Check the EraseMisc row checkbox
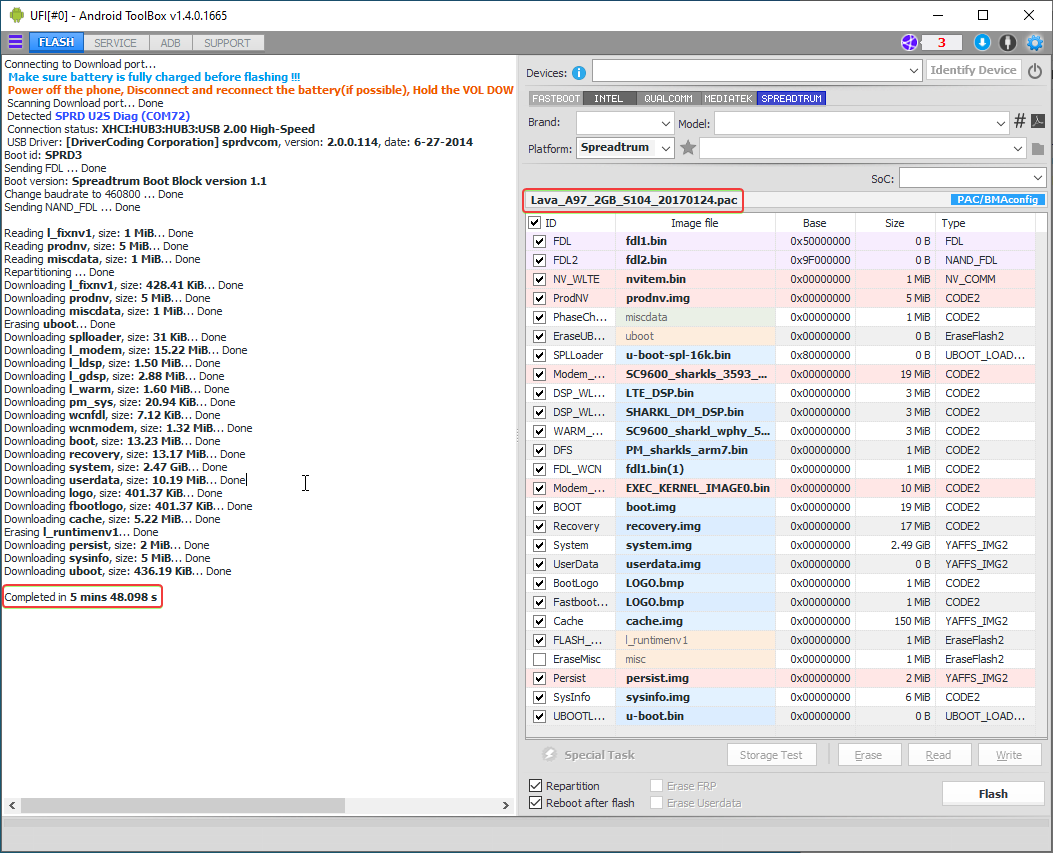This screenshot has width=1053, height=853. point(539,660)
